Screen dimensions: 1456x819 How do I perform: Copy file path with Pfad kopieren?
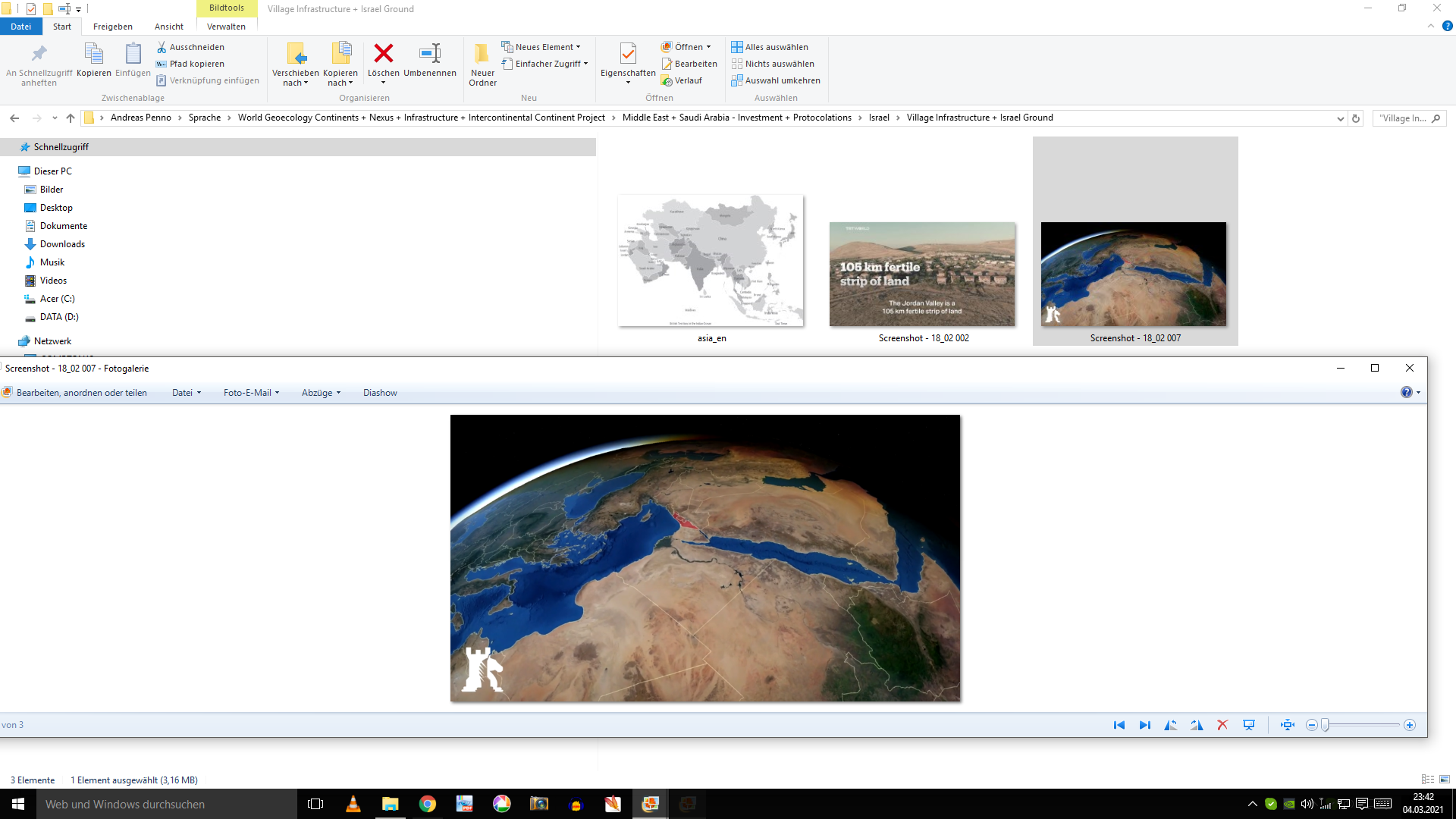coord(190,64)
